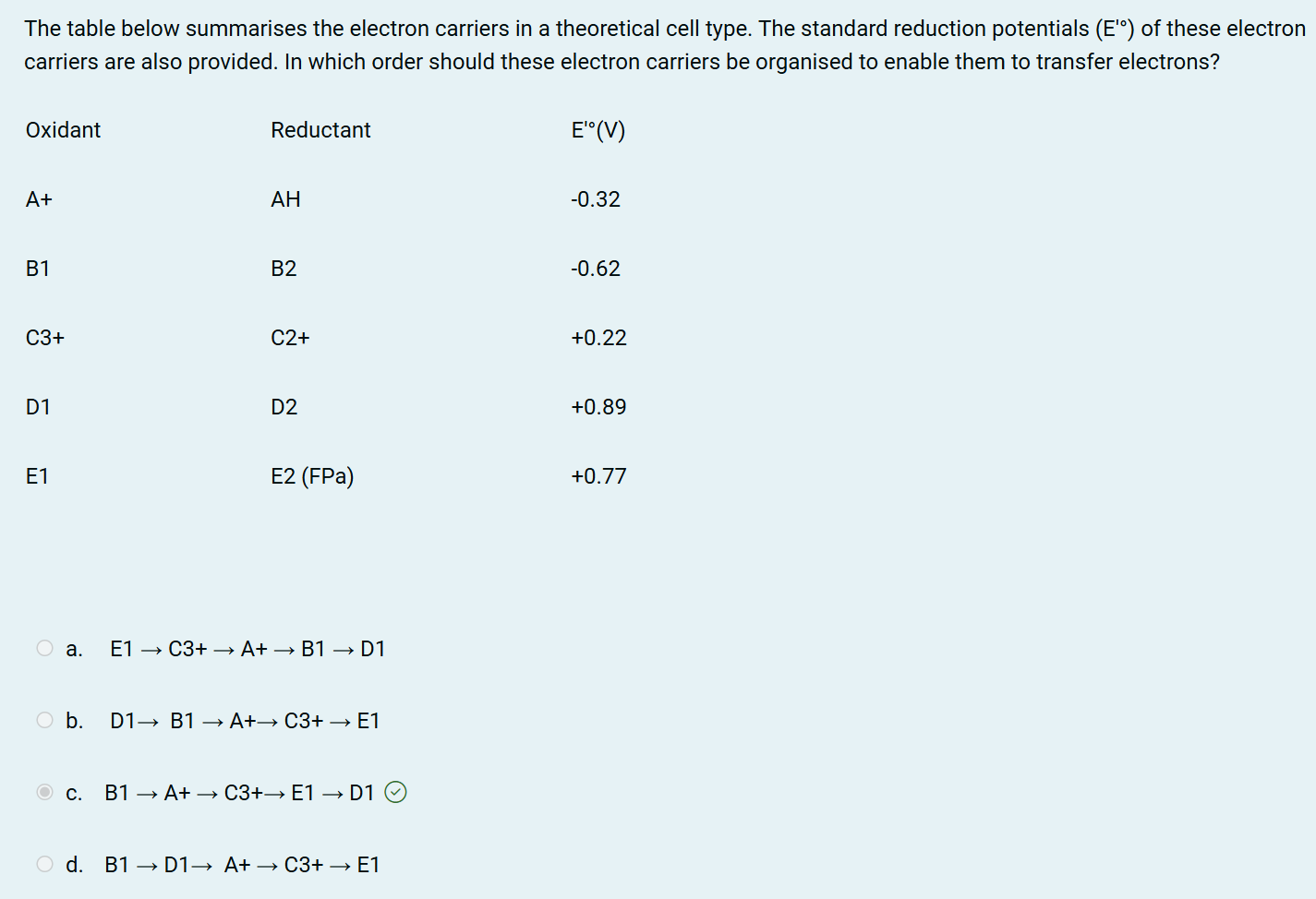Viewport: 1316px width, 899px height.
Task: Click the E2 (FPa) reductant cell
Action: click(x=312, y=476)
